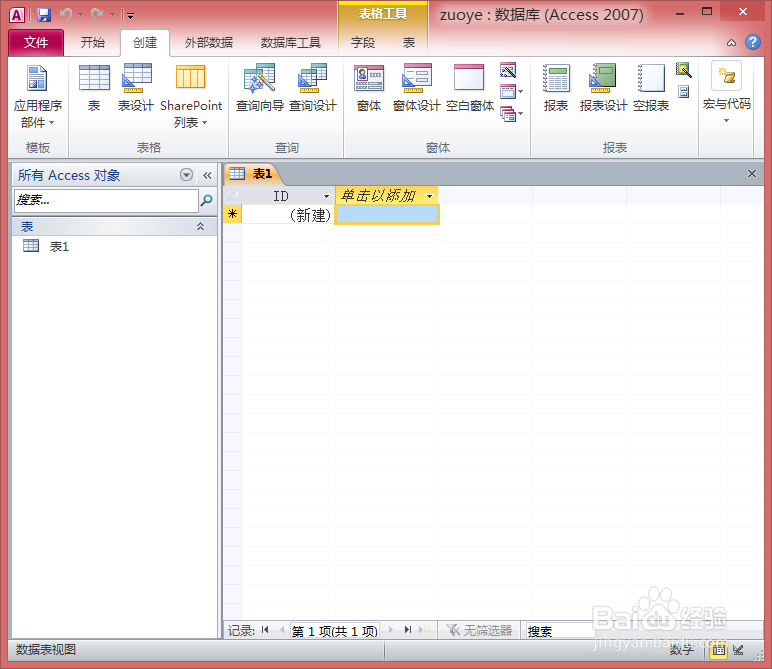772x669 pixels.
Task: Click the Undo arrow in quick access toolbar
Action: 65,15
